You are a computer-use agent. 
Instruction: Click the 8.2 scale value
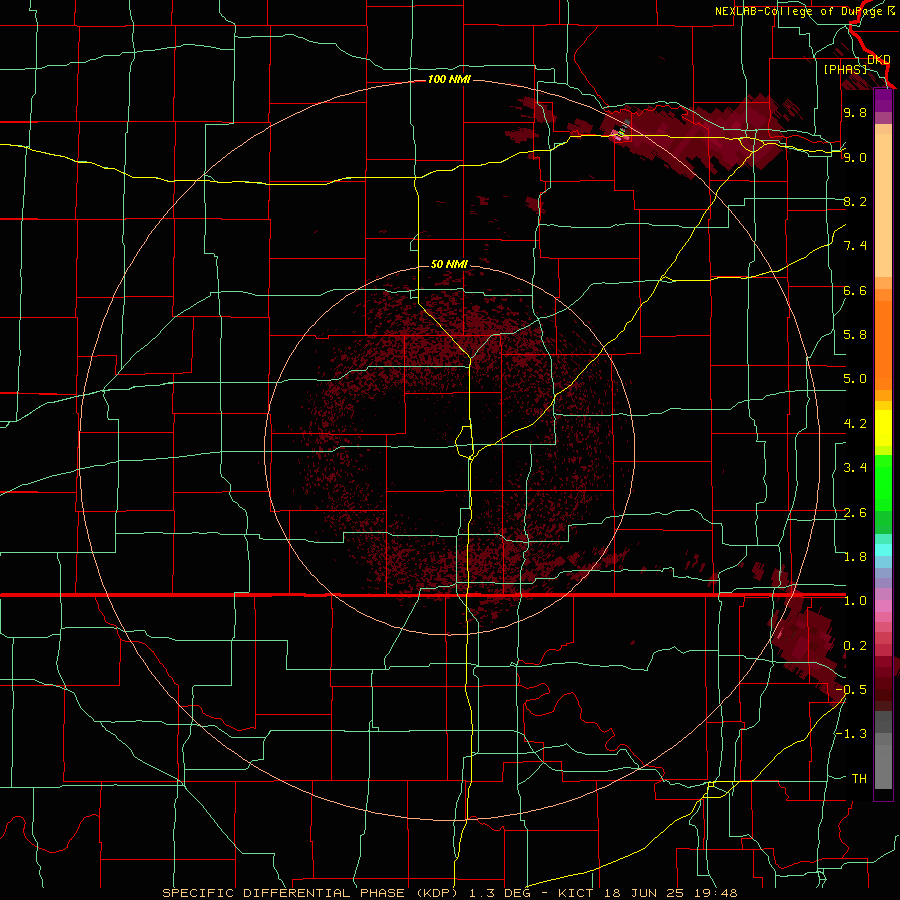click(855, 201)
